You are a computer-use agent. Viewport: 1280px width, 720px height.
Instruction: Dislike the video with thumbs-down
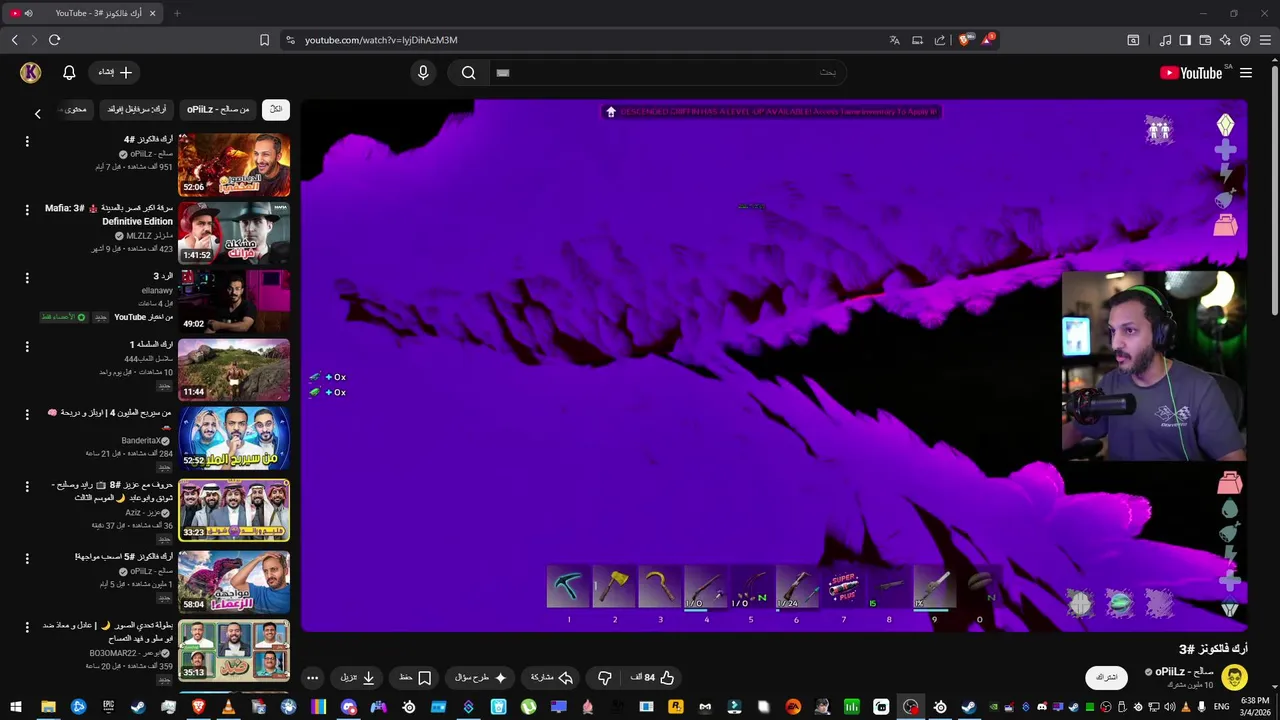pos(605,677)
